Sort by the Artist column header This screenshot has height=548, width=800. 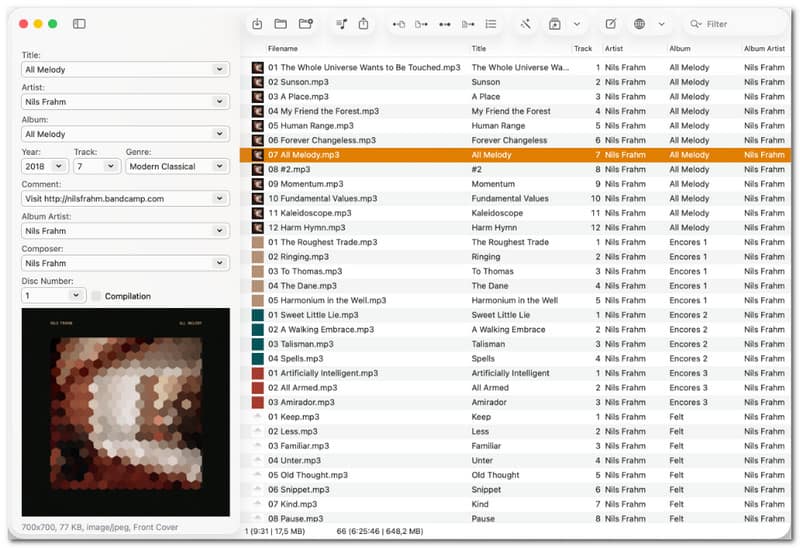[x=614, y=48]
